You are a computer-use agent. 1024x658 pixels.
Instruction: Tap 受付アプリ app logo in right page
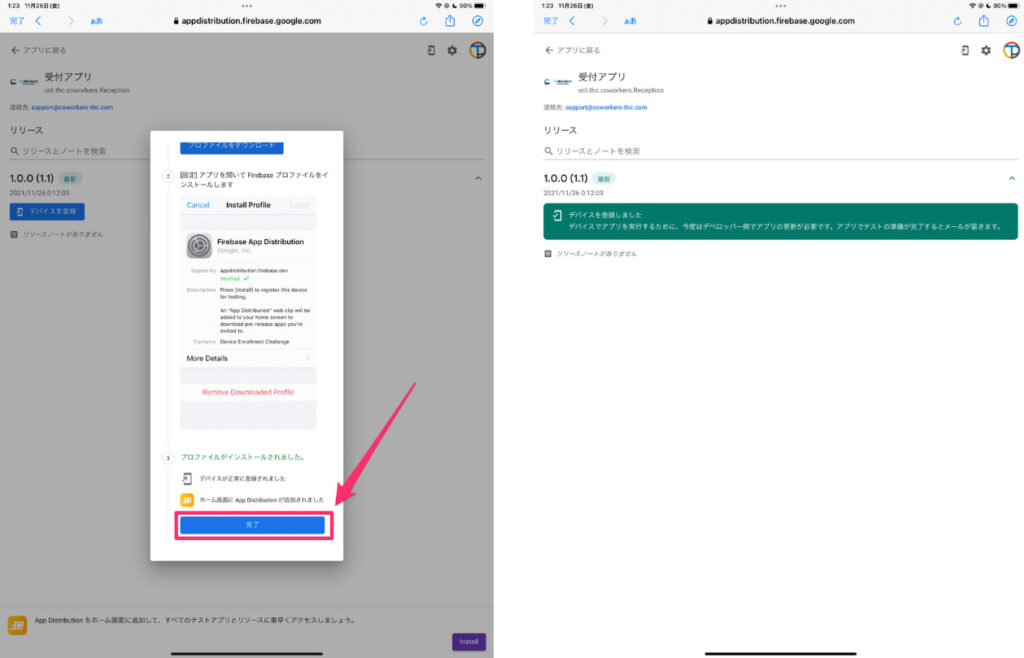(557, 82)
